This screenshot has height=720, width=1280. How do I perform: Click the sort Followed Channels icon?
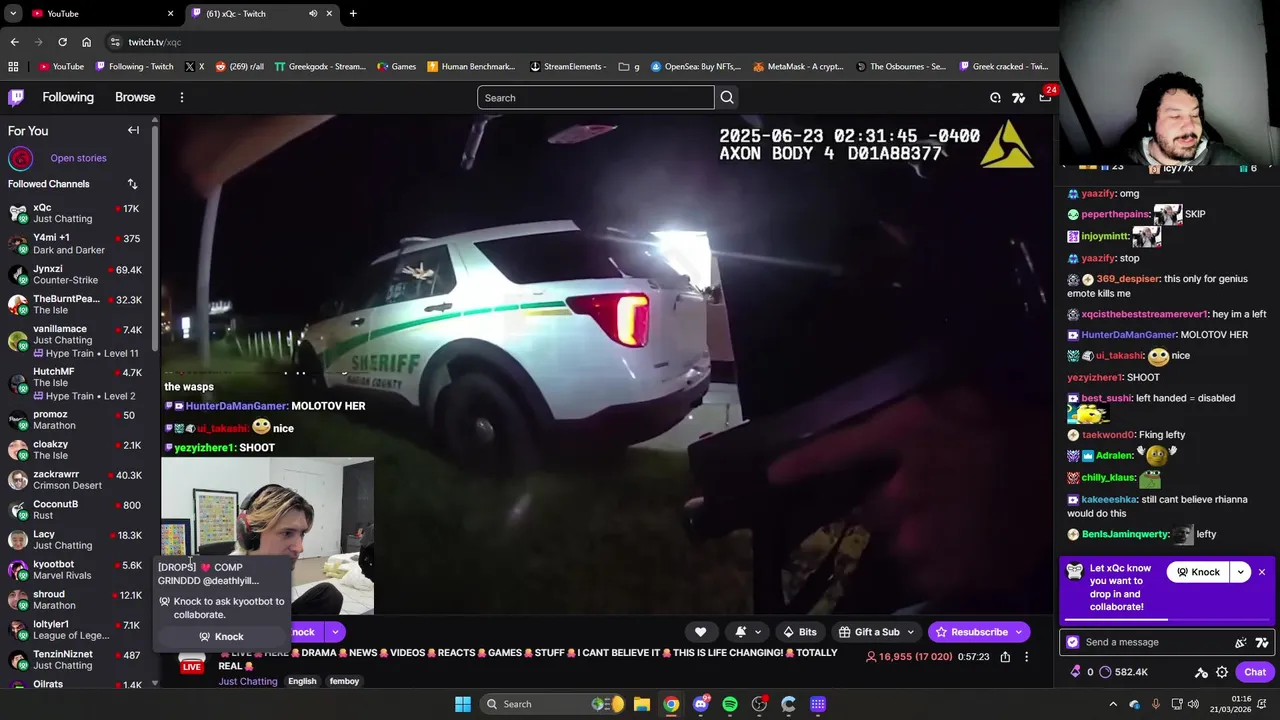coord(132,184)
